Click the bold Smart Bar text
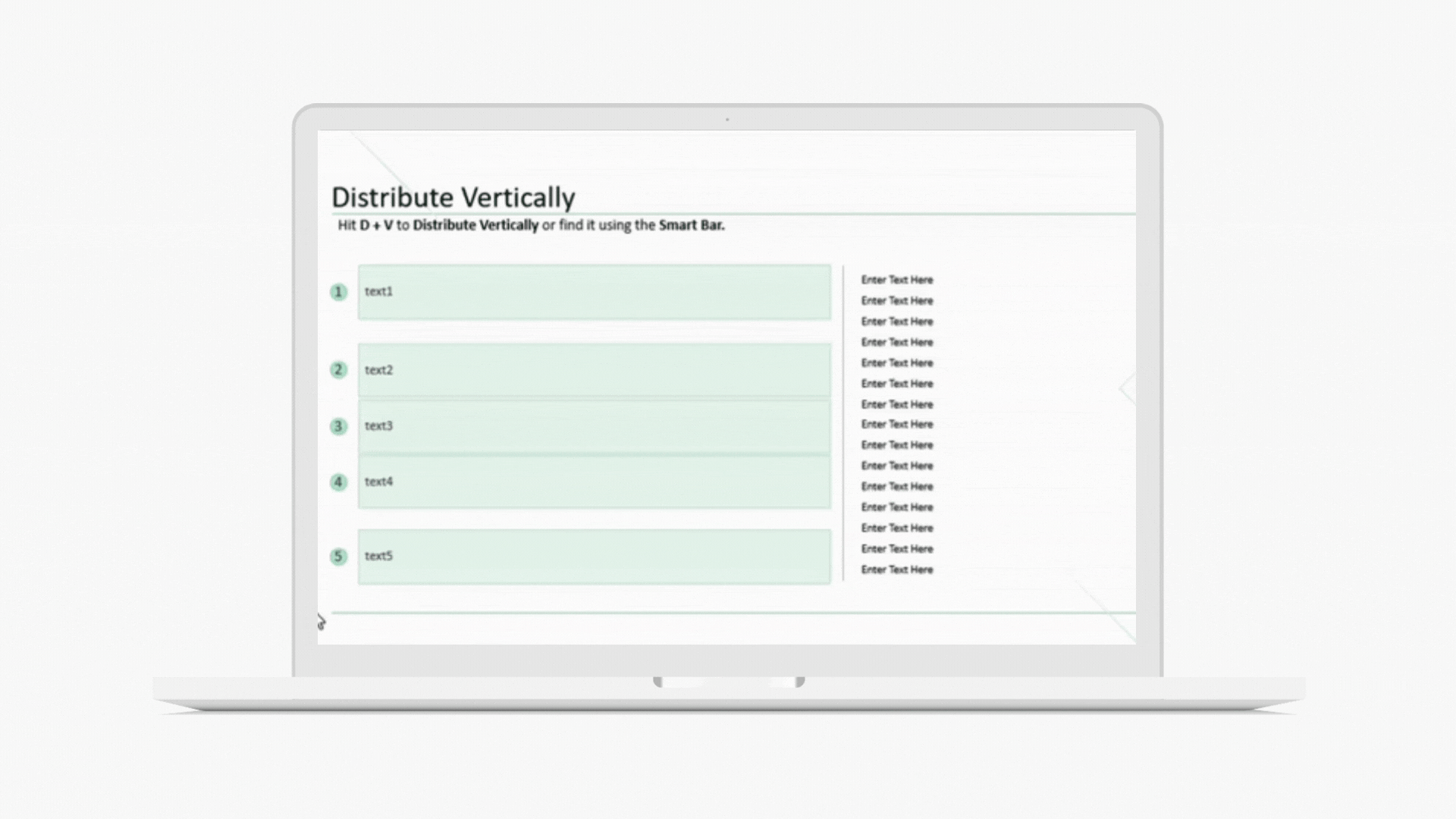1456x819 pixels. tap(691, 225)
